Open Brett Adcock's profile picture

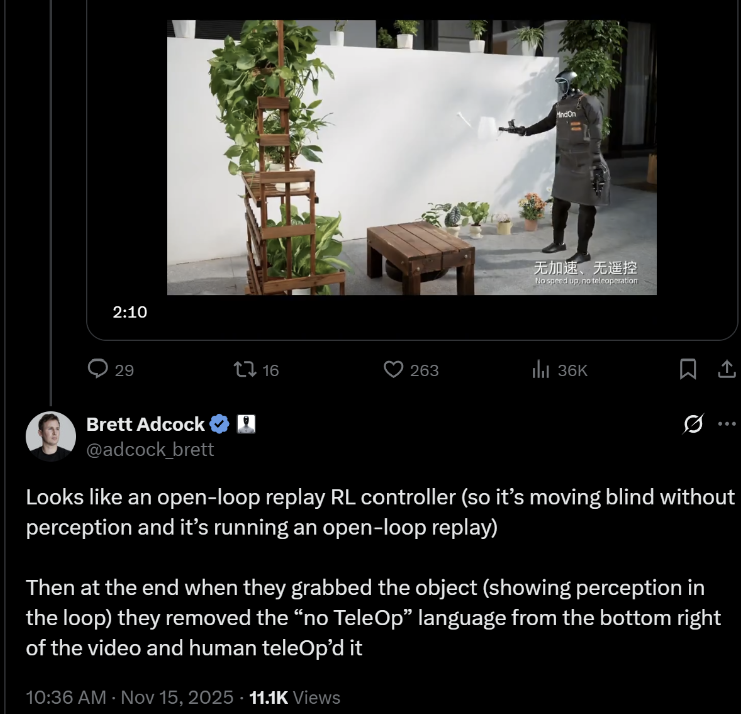tap(51, 436)
